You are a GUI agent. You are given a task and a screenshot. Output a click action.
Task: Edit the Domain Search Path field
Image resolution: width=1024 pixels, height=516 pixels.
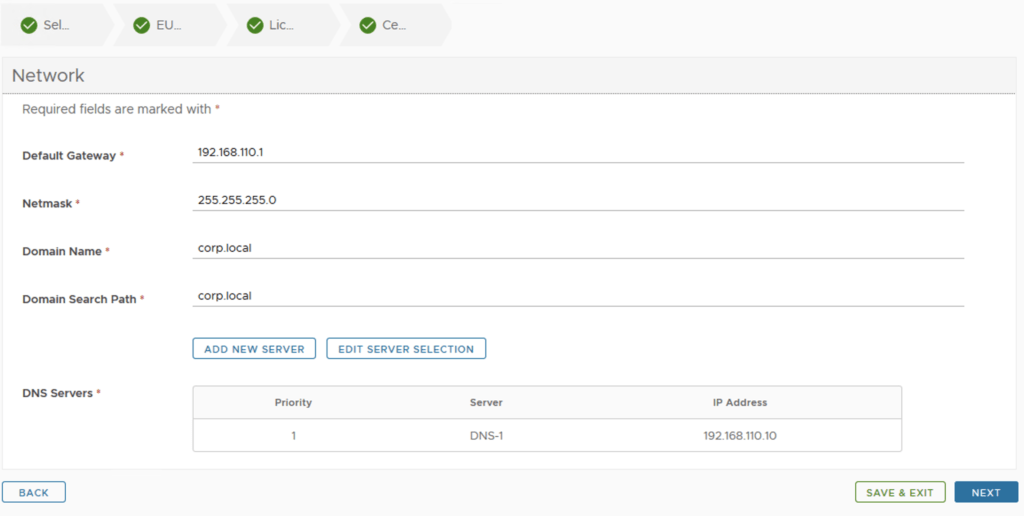[x=578, y=296]
